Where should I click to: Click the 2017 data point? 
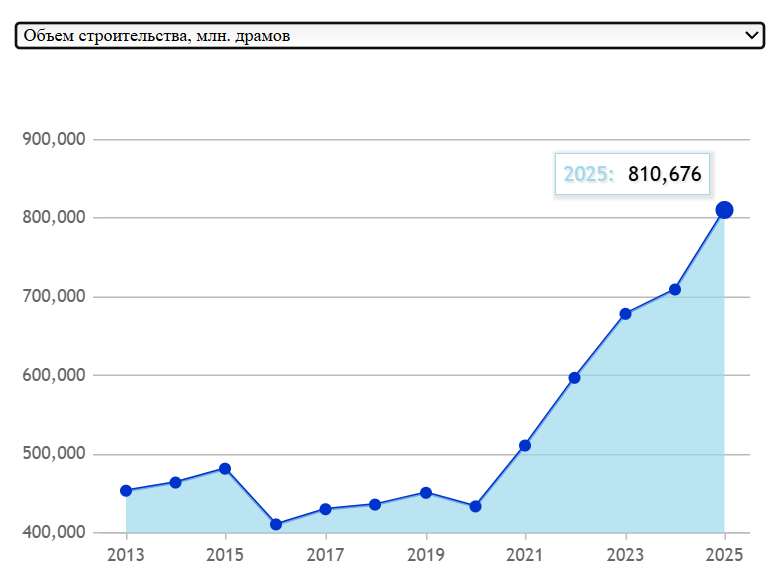(326, 509)
